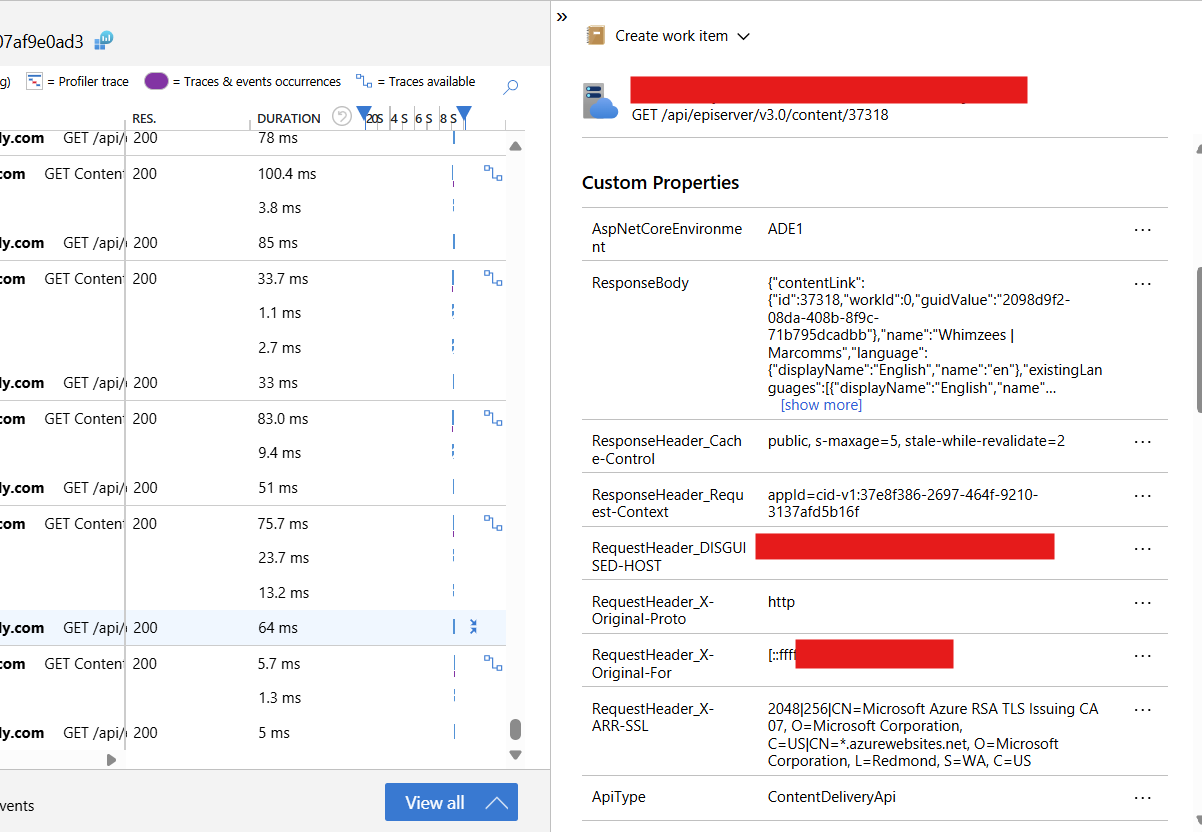The width and height of the screenshot is (1202, 832).
Task: Click the horizontal scroll right arrow in list
Action: [111, 760]
